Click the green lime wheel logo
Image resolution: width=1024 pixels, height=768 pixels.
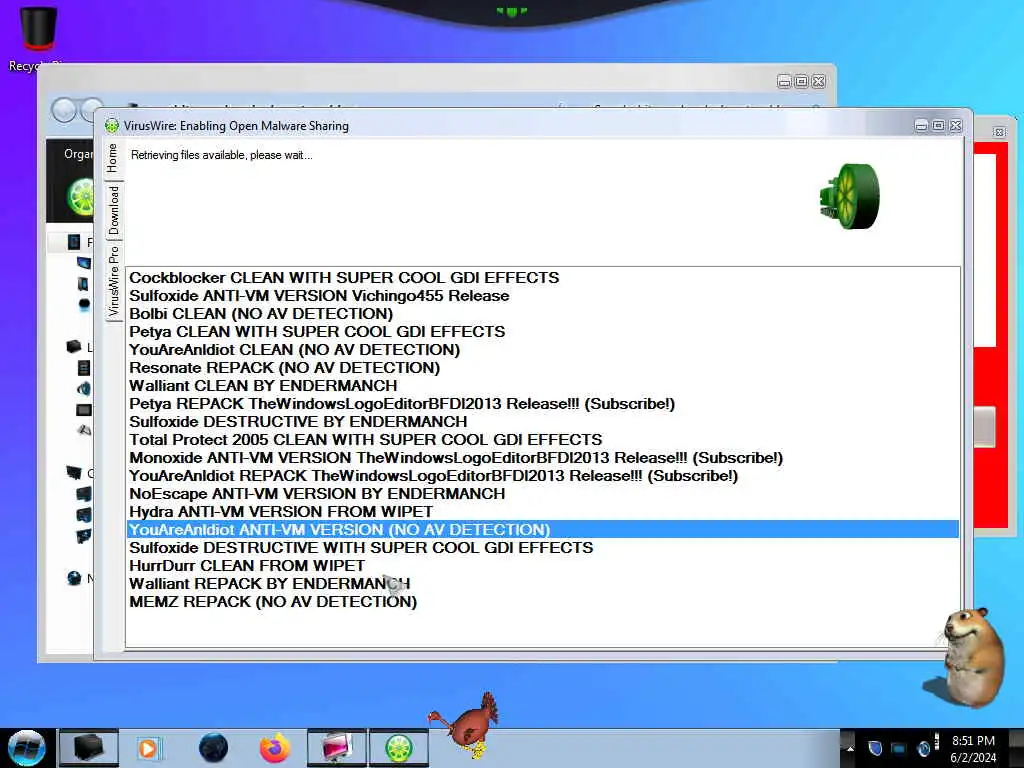pos(850,196)
